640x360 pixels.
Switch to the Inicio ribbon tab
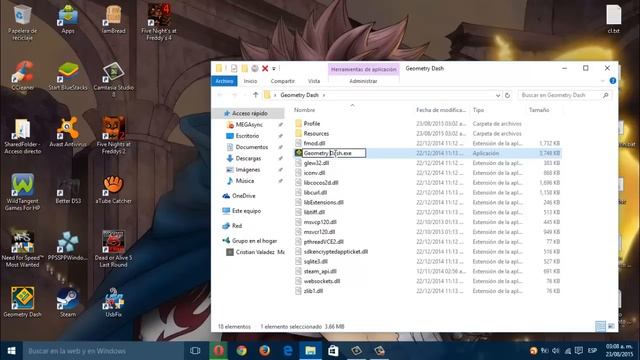(x=250, y=81)
